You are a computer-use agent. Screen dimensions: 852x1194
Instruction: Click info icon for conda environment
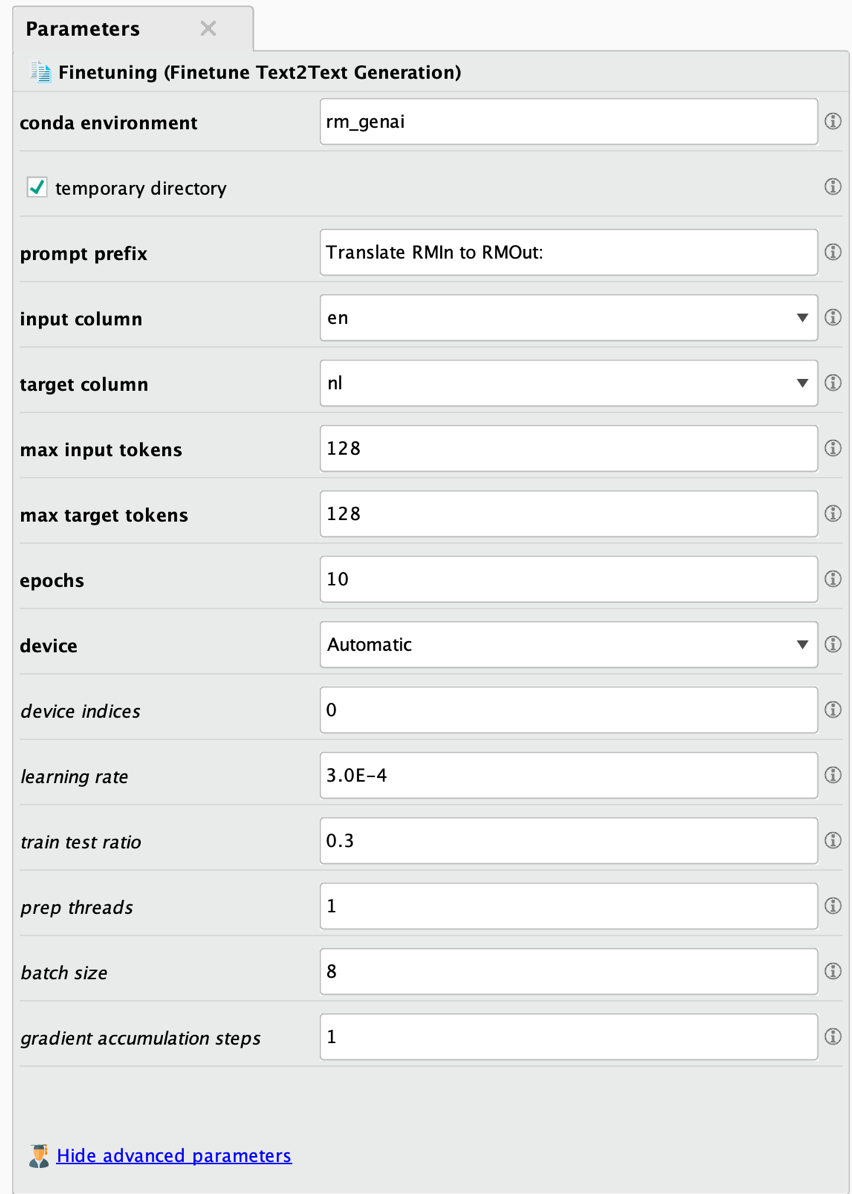click(x=832, y=121)
